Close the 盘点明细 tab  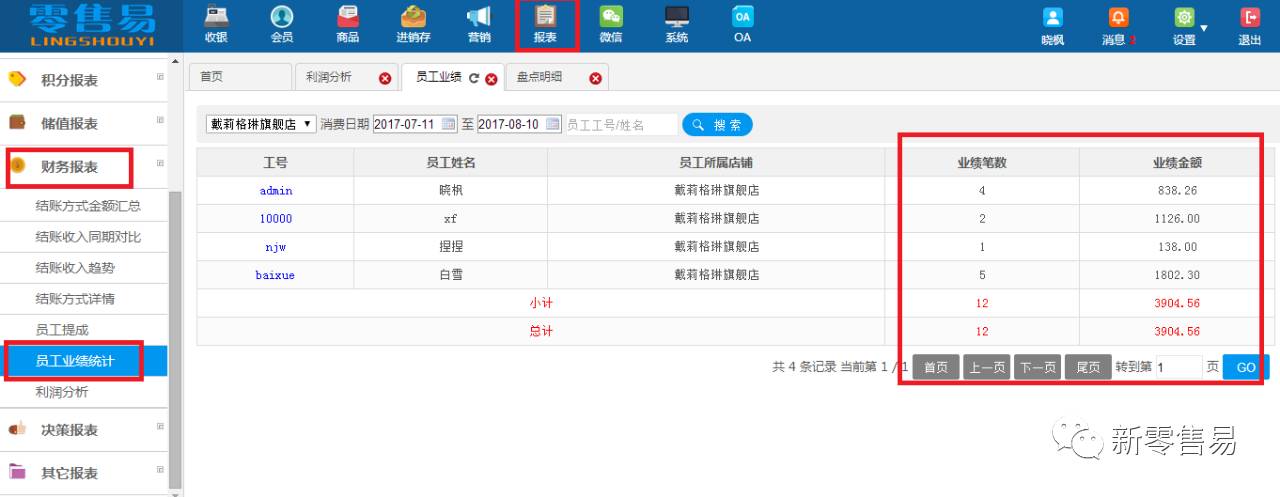tap(595, 79)
